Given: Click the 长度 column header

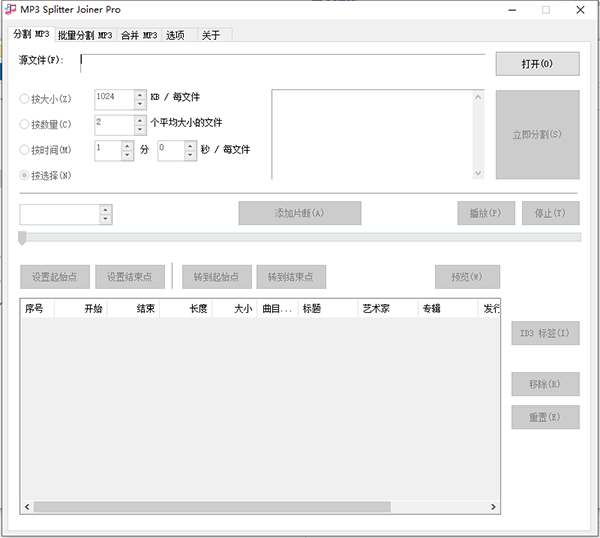Looking at the screenshot, I should point(186,308).
